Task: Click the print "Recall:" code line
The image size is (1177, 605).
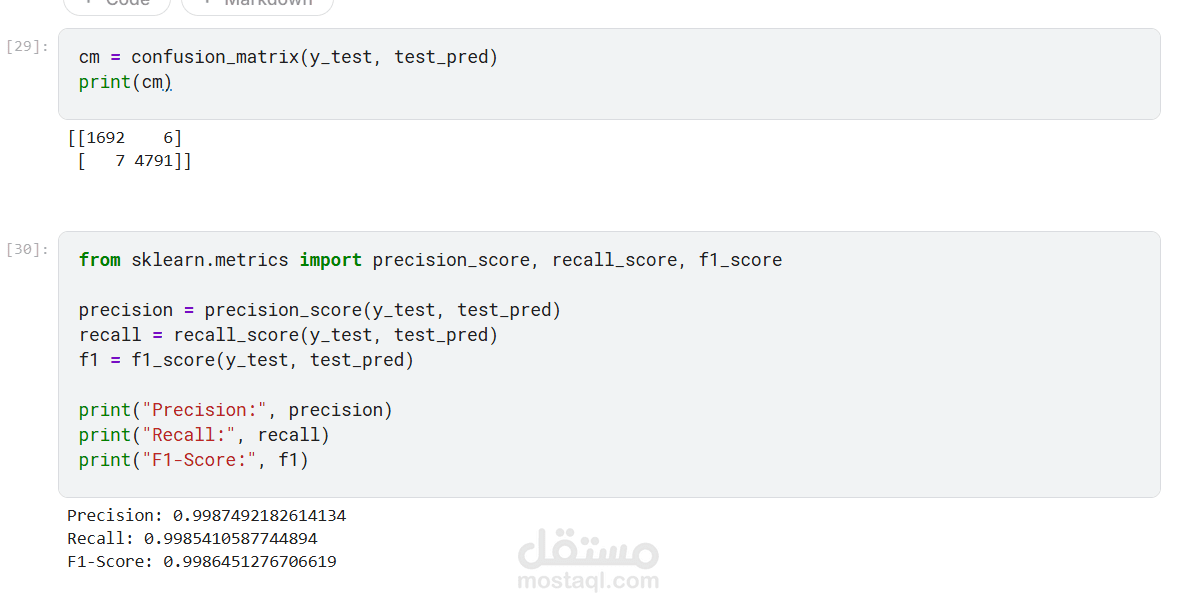Action: (x=204, y=435)
